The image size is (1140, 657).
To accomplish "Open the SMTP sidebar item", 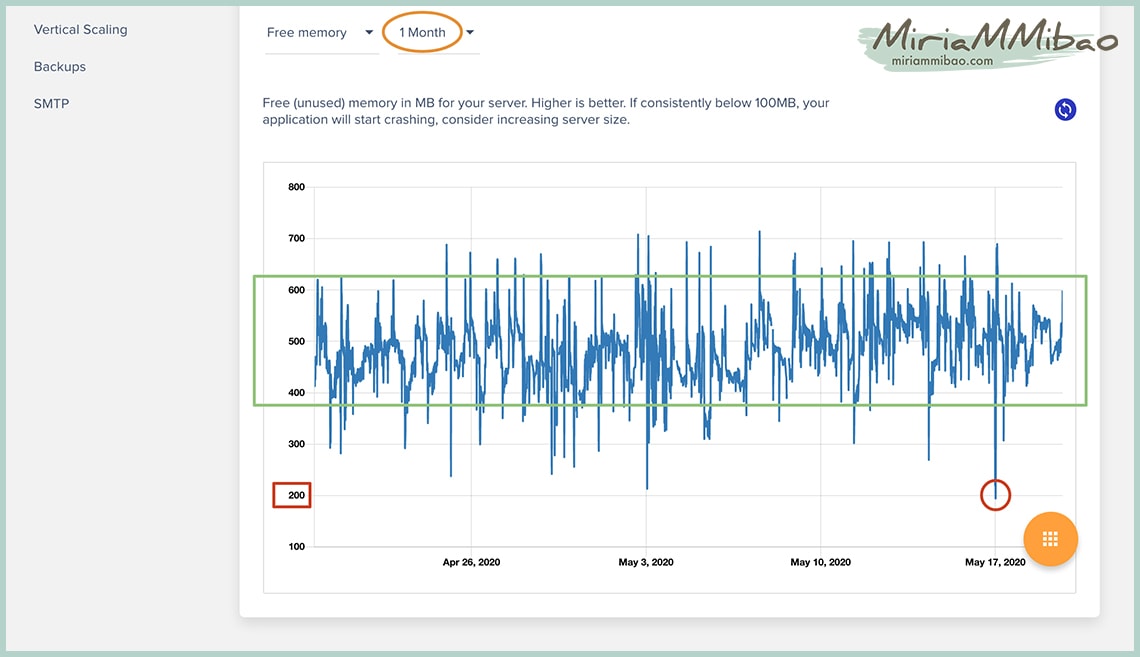I will (x=52, y=104).
